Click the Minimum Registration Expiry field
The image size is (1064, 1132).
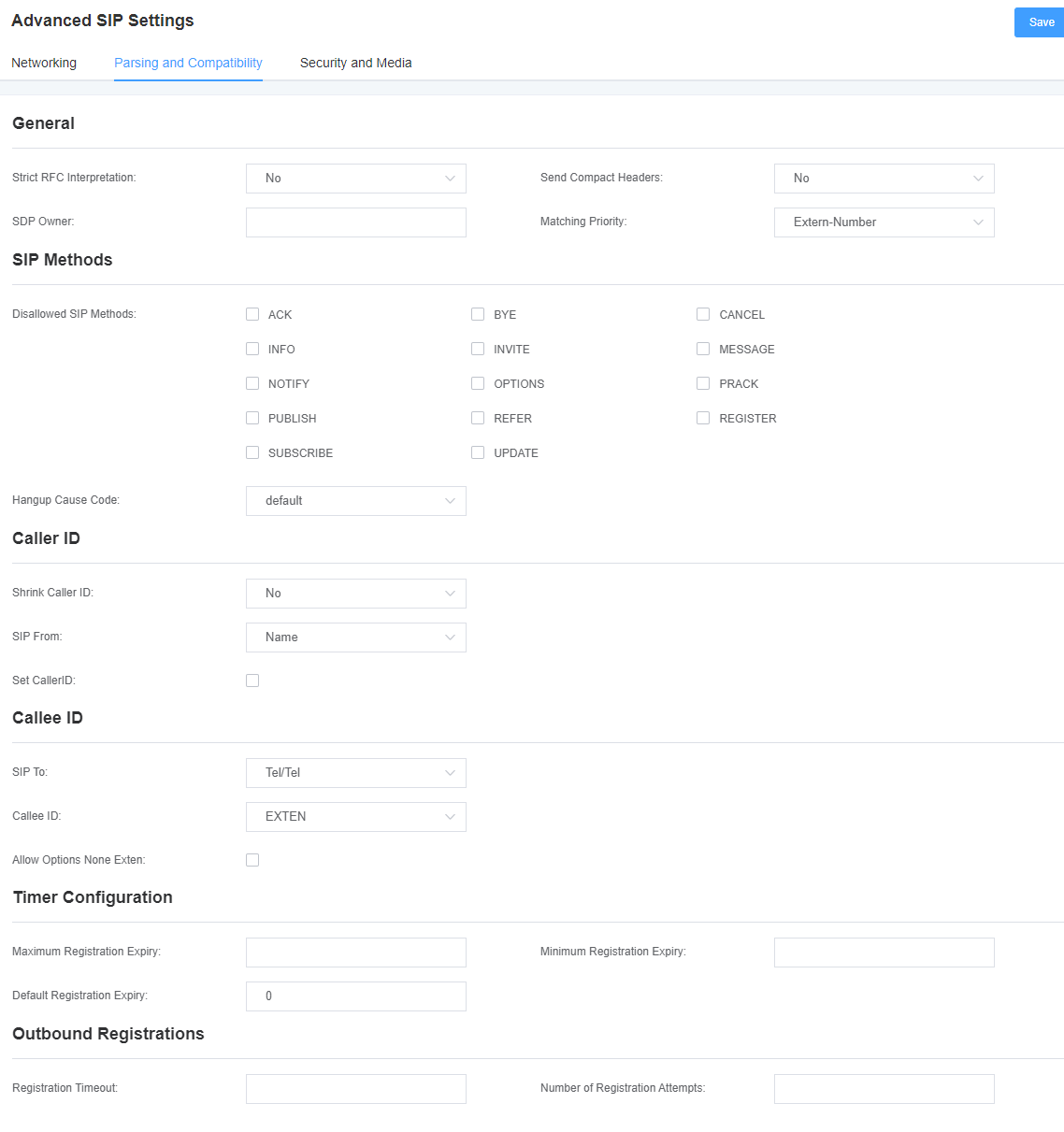[x=884, y=953]
